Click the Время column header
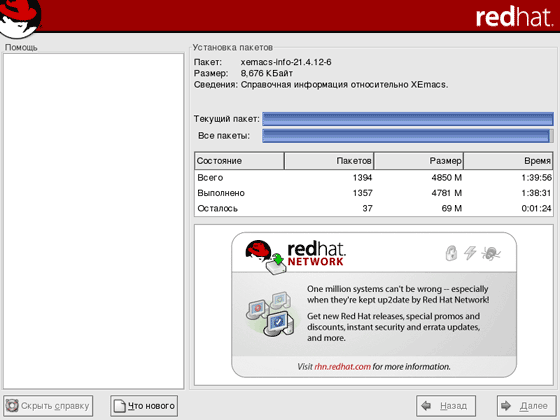This screenshot has width=560, height=420. pyautogui.click(x=508, y=161)
